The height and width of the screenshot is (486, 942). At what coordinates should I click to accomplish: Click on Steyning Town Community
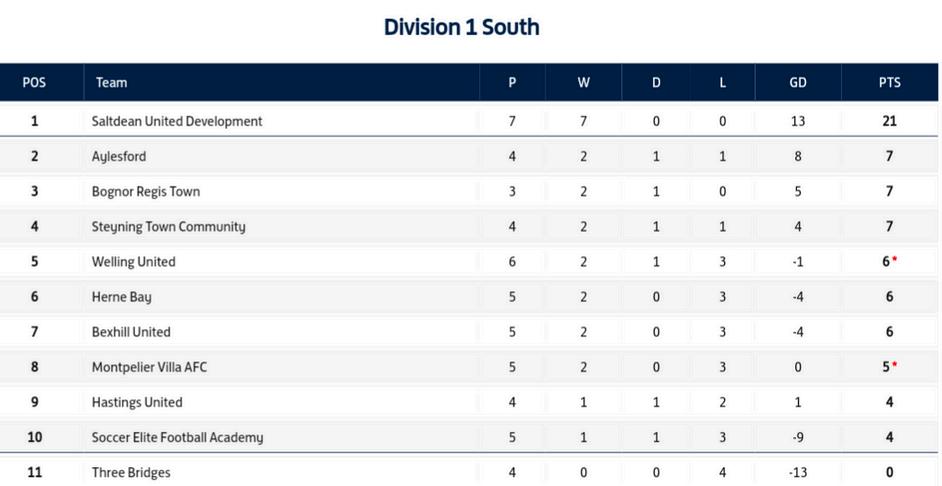click(x=168, y=226)
